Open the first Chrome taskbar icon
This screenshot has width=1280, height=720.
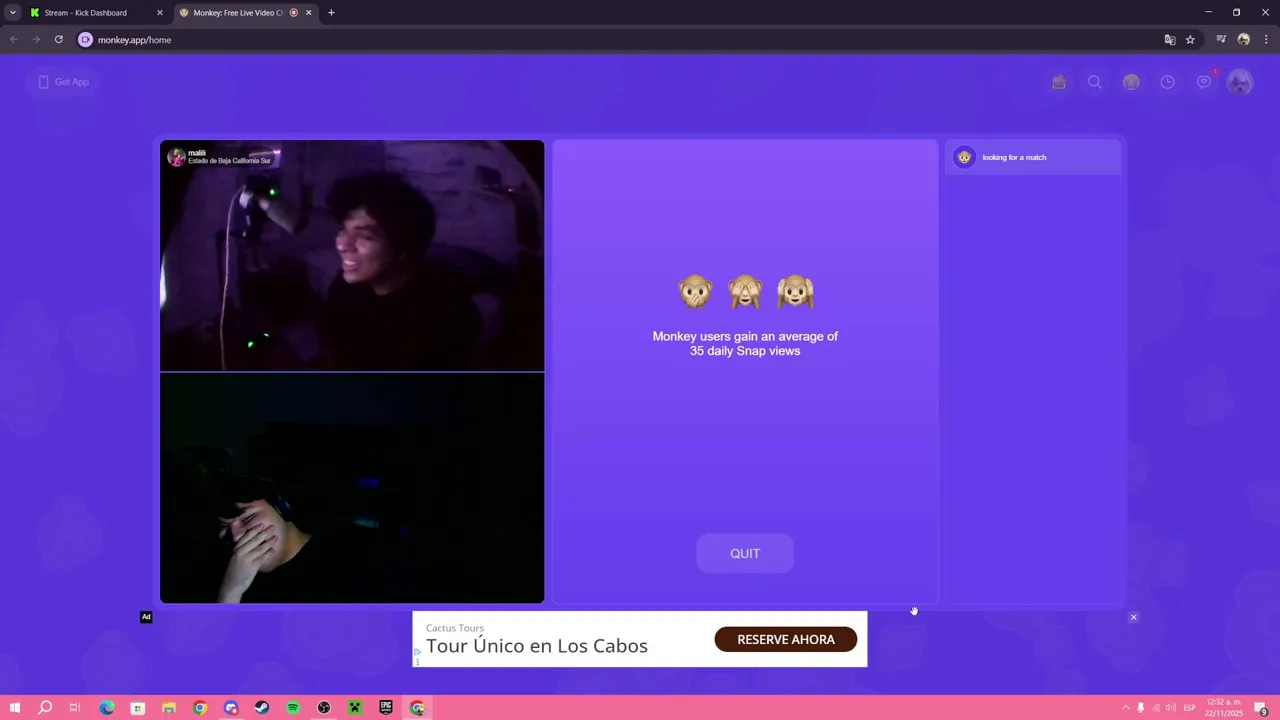[x=200, y=708]
